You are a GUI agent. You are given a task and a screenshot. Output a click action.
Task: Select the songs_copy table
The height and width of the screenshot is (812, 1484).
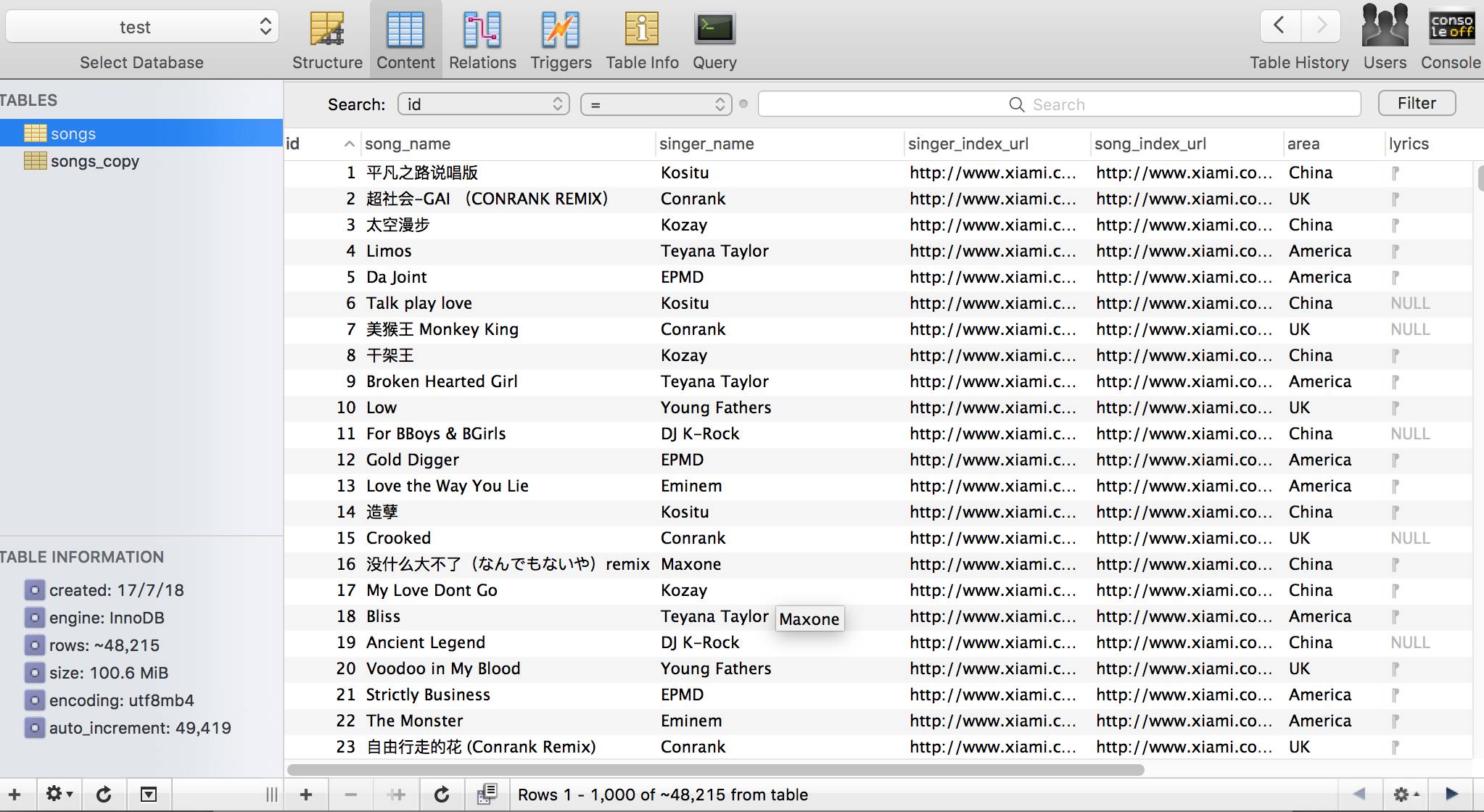click(x=94, y=161)
